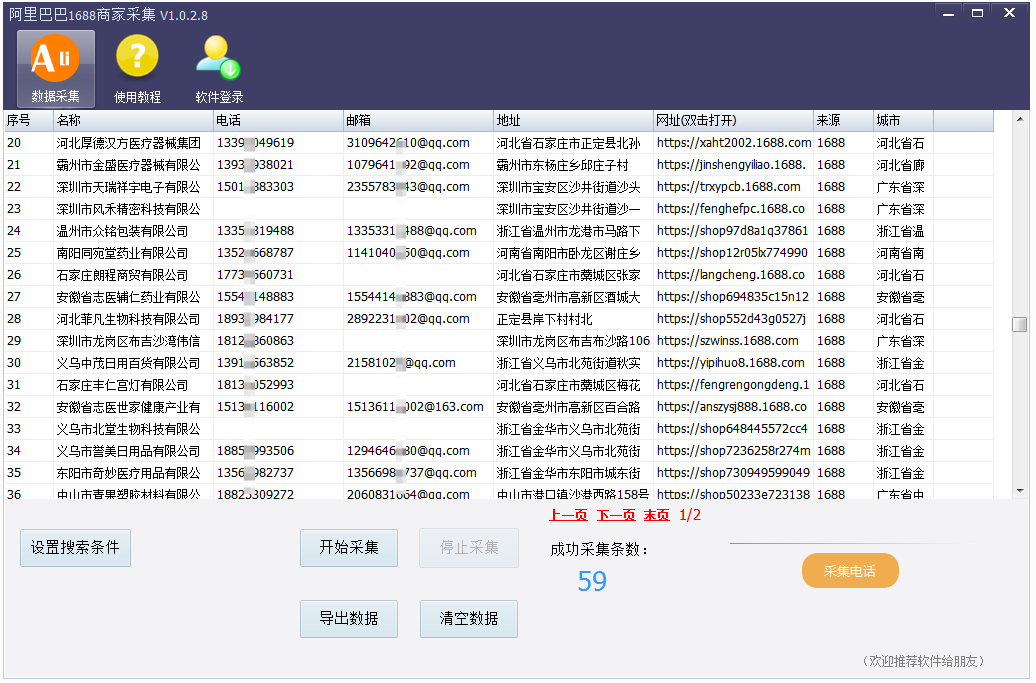Click the orange 采集电话 button
Viewport: 1036px width, 683px height.
(850, 571)
